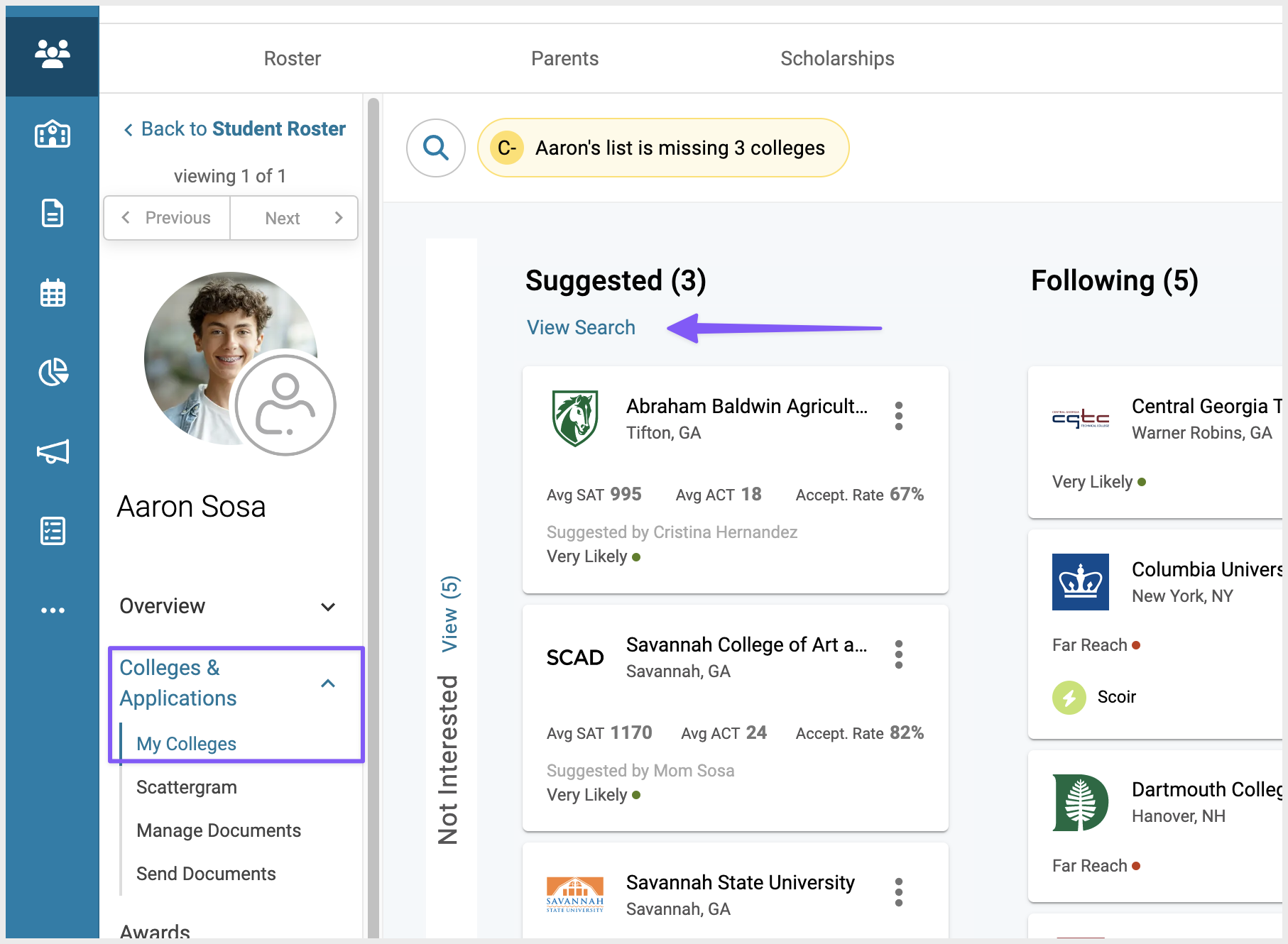Click the View Search link
The height and width of the screenshot is (944, 1288).
(581, 328)
